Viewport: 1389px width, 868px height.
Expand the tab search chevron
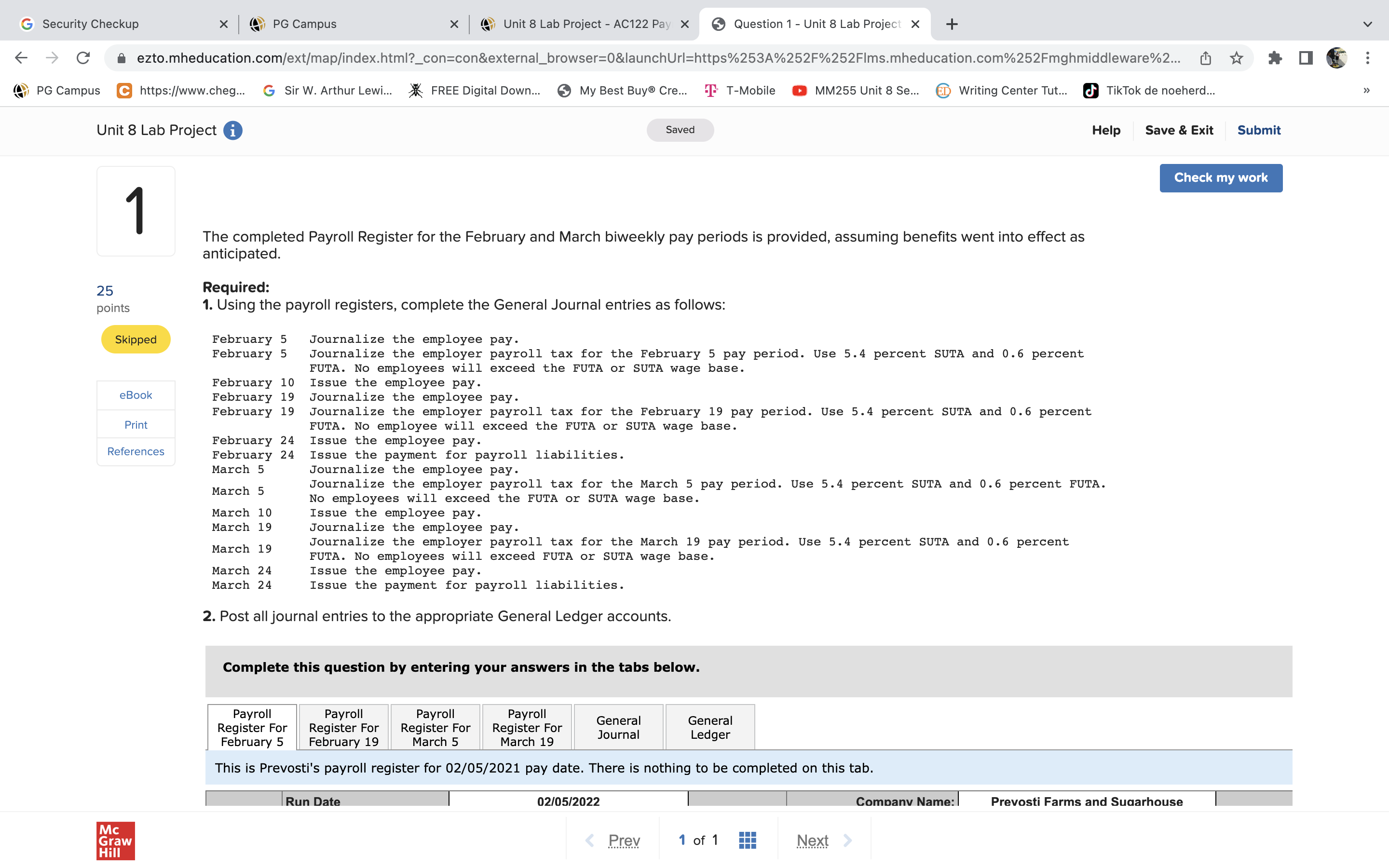click(1368, 24)
